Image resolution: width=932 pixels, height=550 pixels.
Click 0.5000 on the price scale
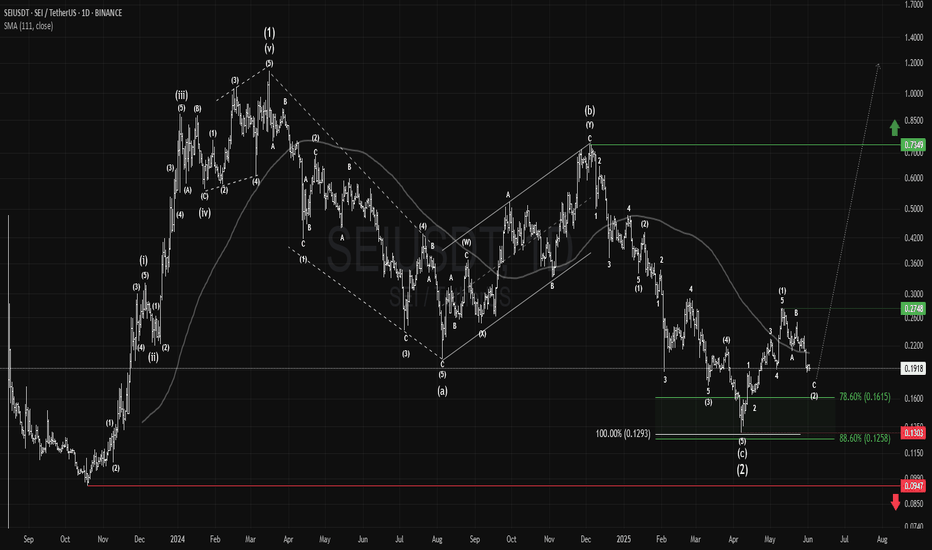point(914,209)
